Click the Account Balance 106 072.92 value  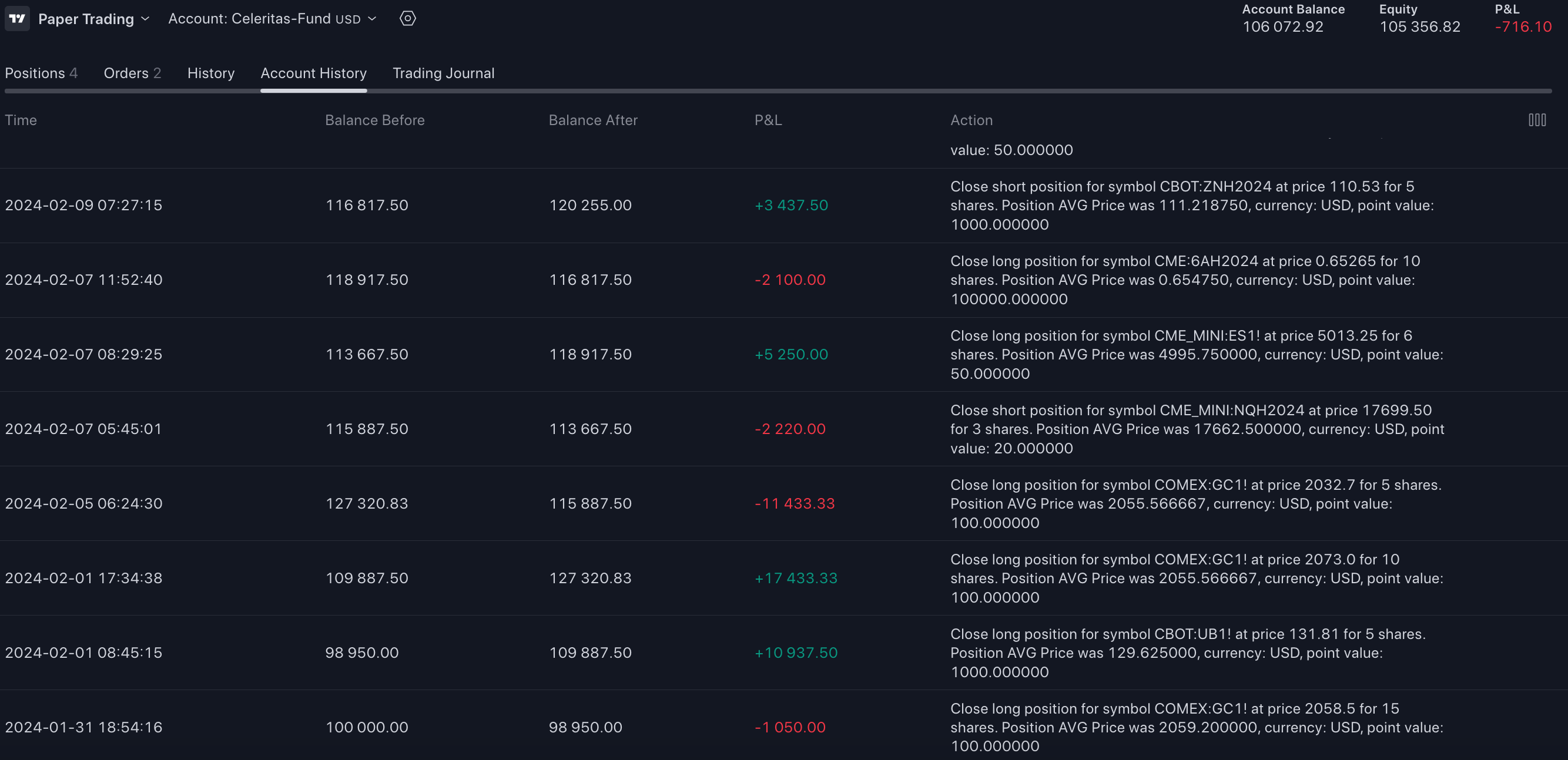[x=1282, y=27]
